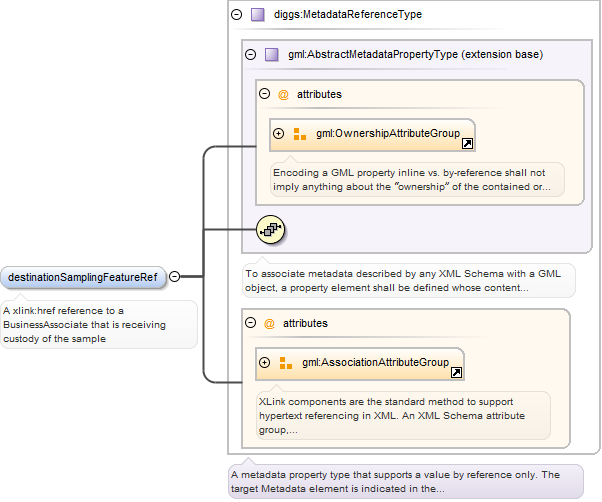Follow the AssociationAttributeGroup reference arrow icon
The image size is (602, 502).
[456, 372]
